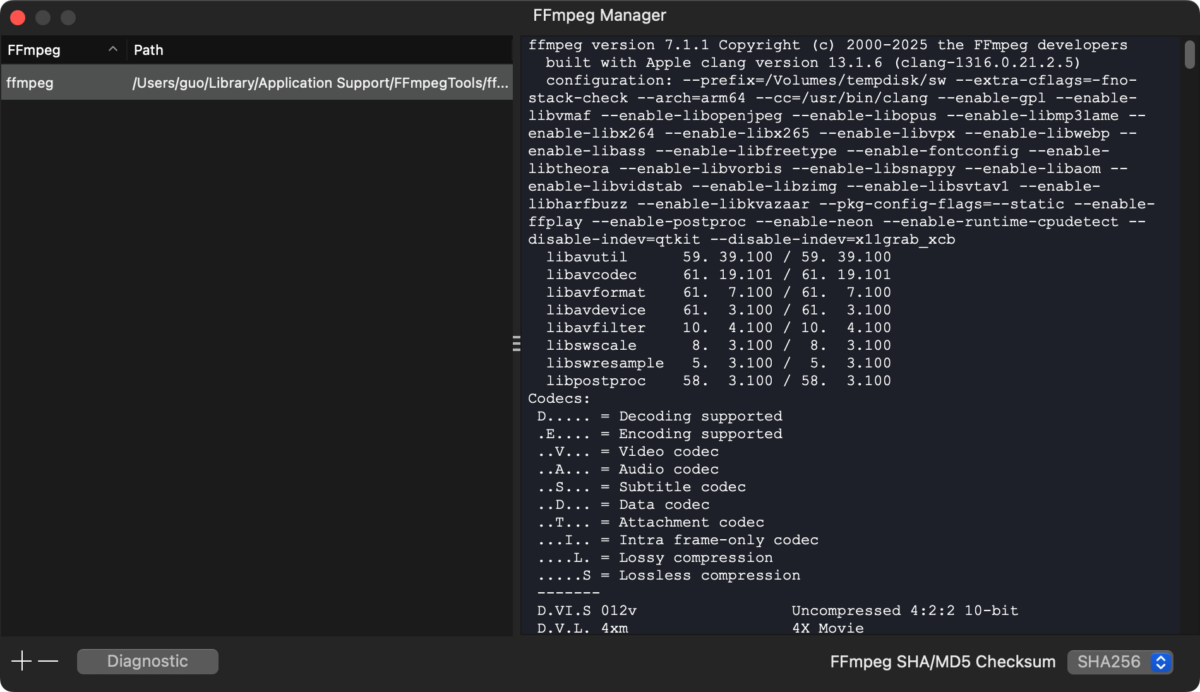Click the 'built with Apple clang' line
Viewport: 1200px width, 692px height.
click(813, 63)
